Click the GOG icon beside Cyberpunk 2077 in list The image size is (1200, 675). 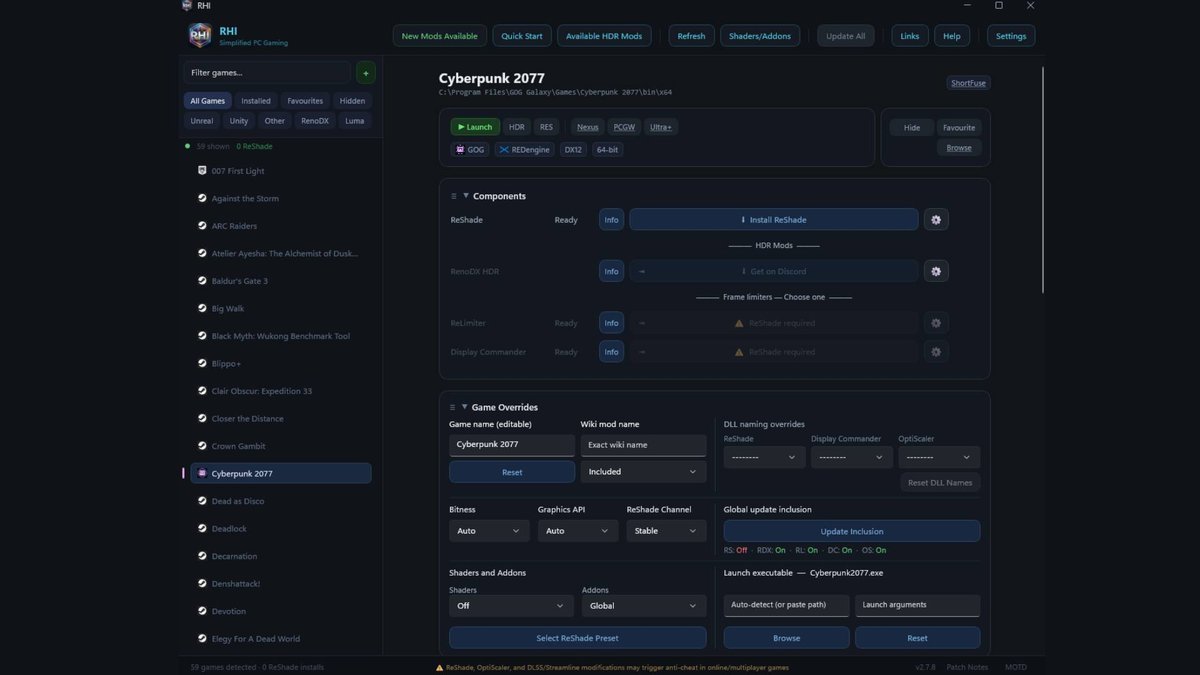click(x=202, y=473)
